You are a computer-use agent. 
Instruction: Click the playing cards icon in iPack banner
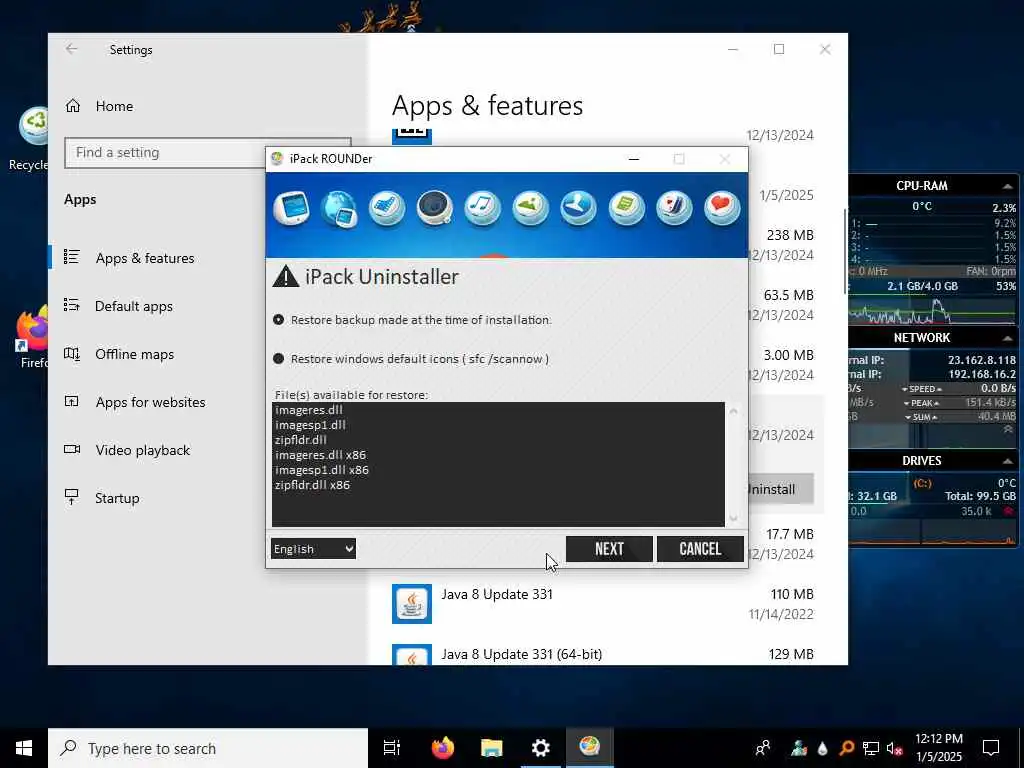[x=674, y=208]
